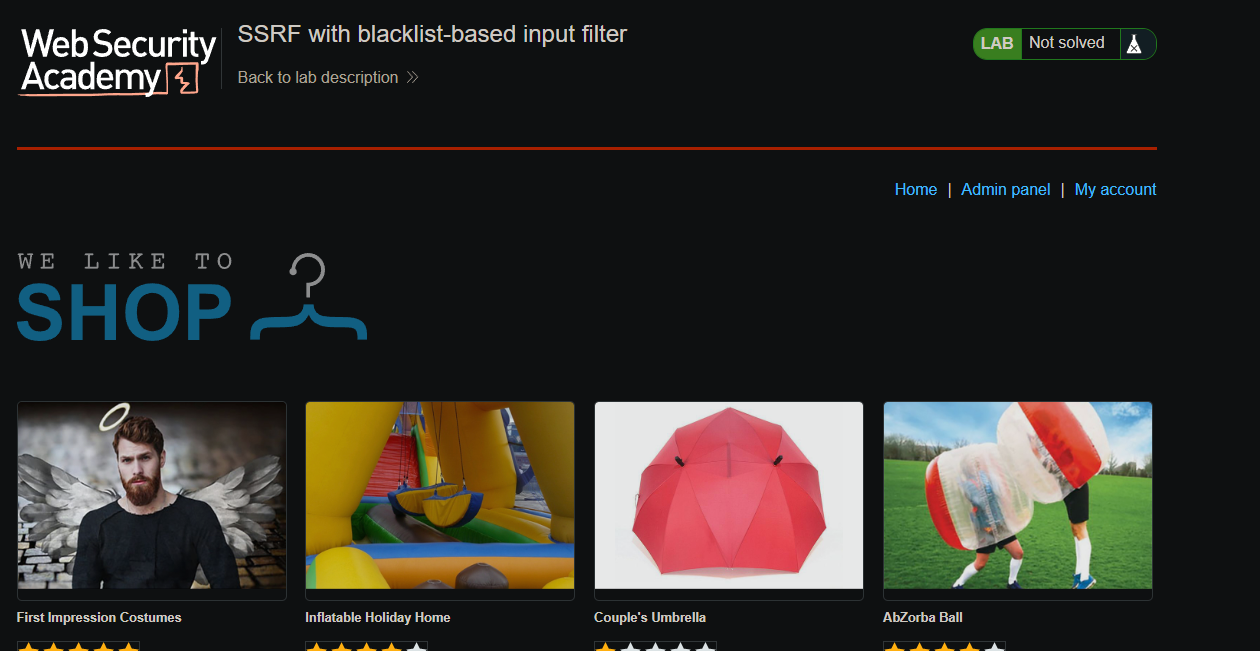Click the Inflatable Holiday Home title
Image resolution: width=1260 pixels, height=651 pixels.
coord(378,618)
